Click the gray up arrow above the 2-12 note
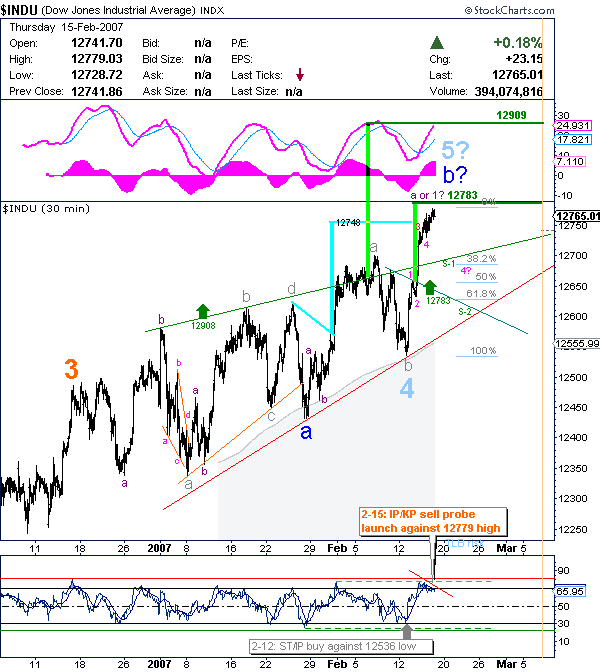Image resolution: width=600 pixels, height=672 pixels. pos(407,631)
